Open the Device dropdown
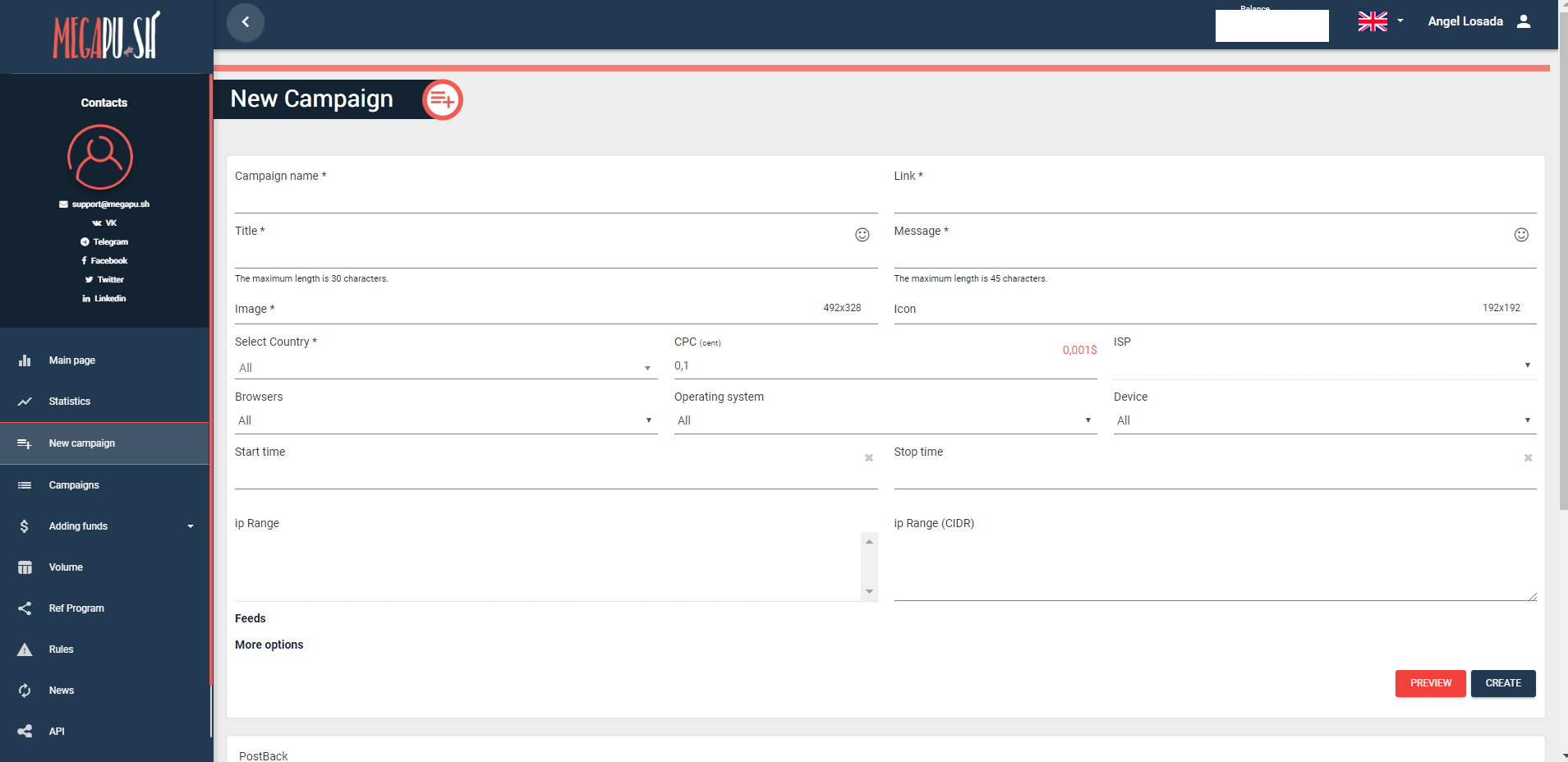This screenshot has width=1568, height=762. click(1324, 420)
